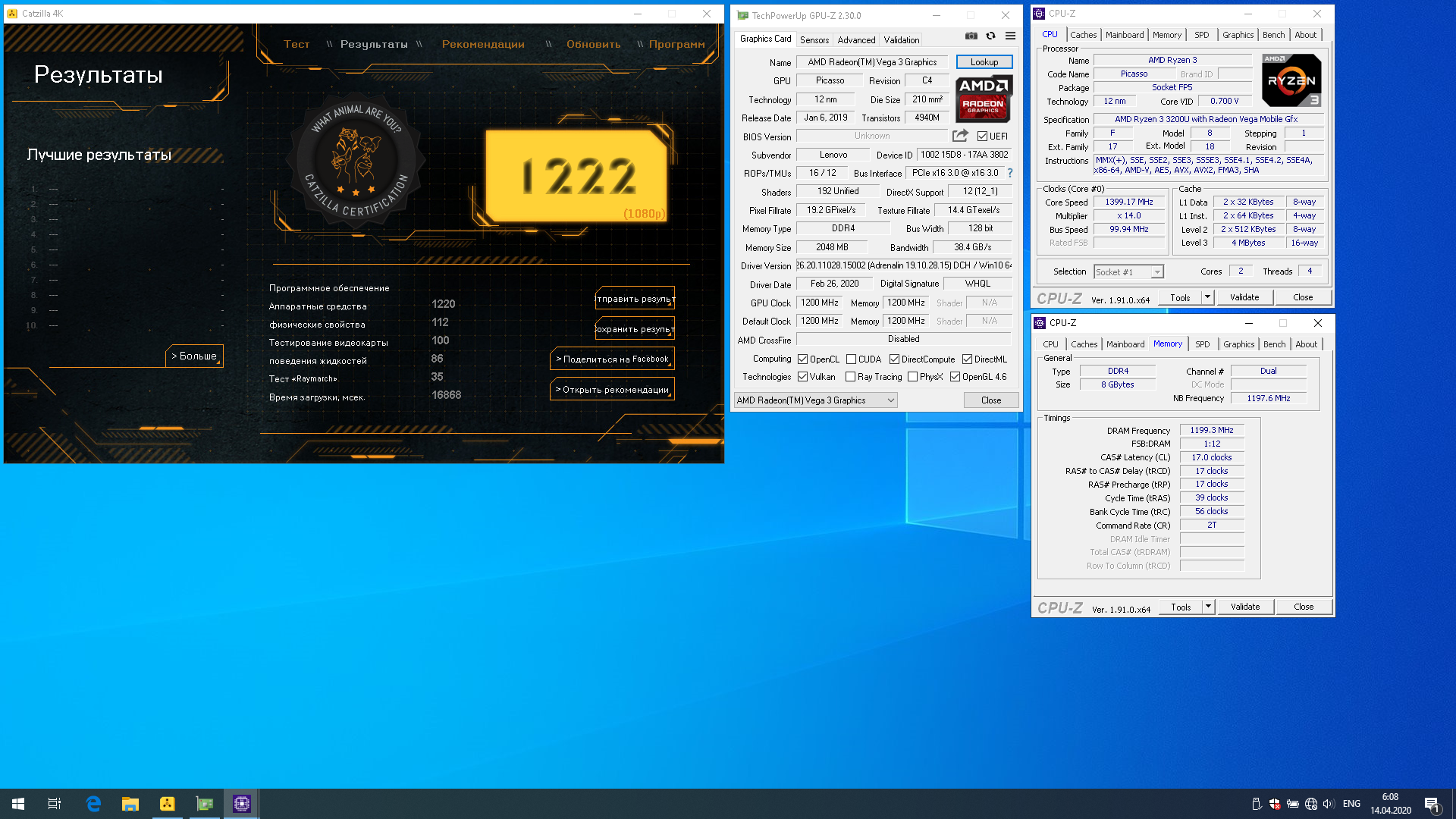Open the Mainboard tab in upper CPU-Z
The height and width of the screenshot is (819, 1456).
[1125, 35]
